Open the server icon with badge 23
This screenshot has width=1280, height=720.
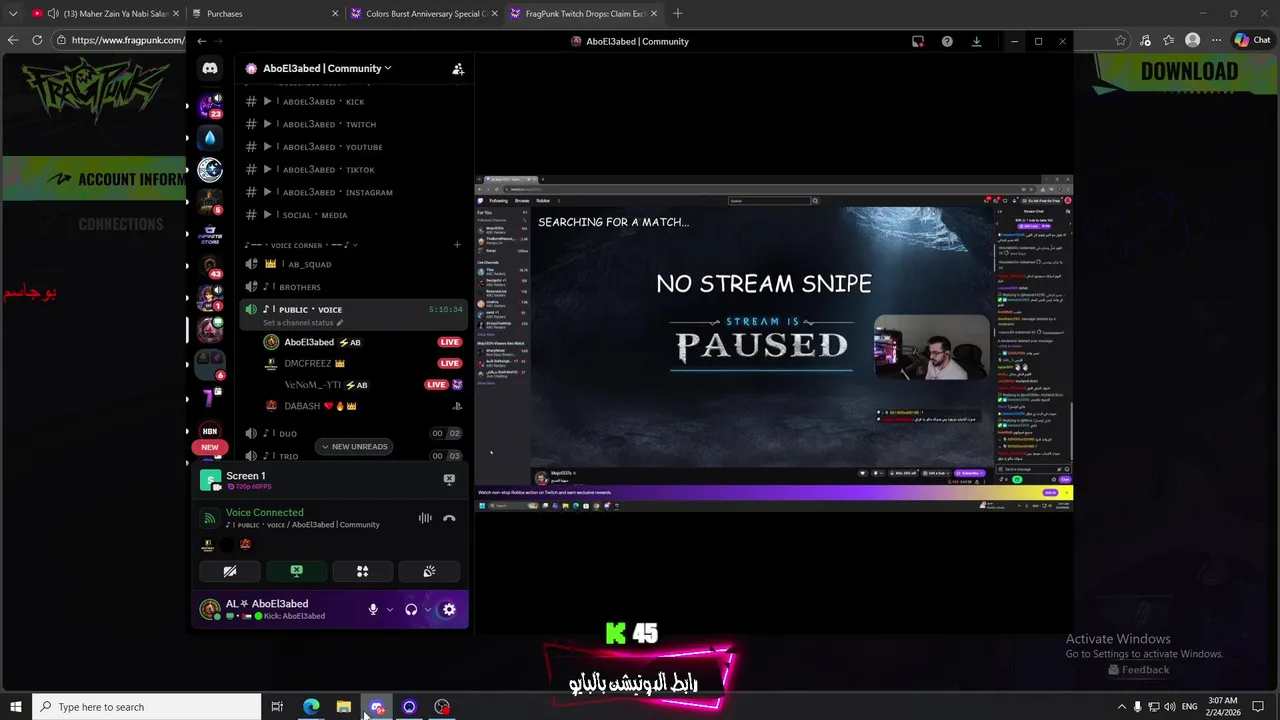pyautogui.click(x=210, y=104)
